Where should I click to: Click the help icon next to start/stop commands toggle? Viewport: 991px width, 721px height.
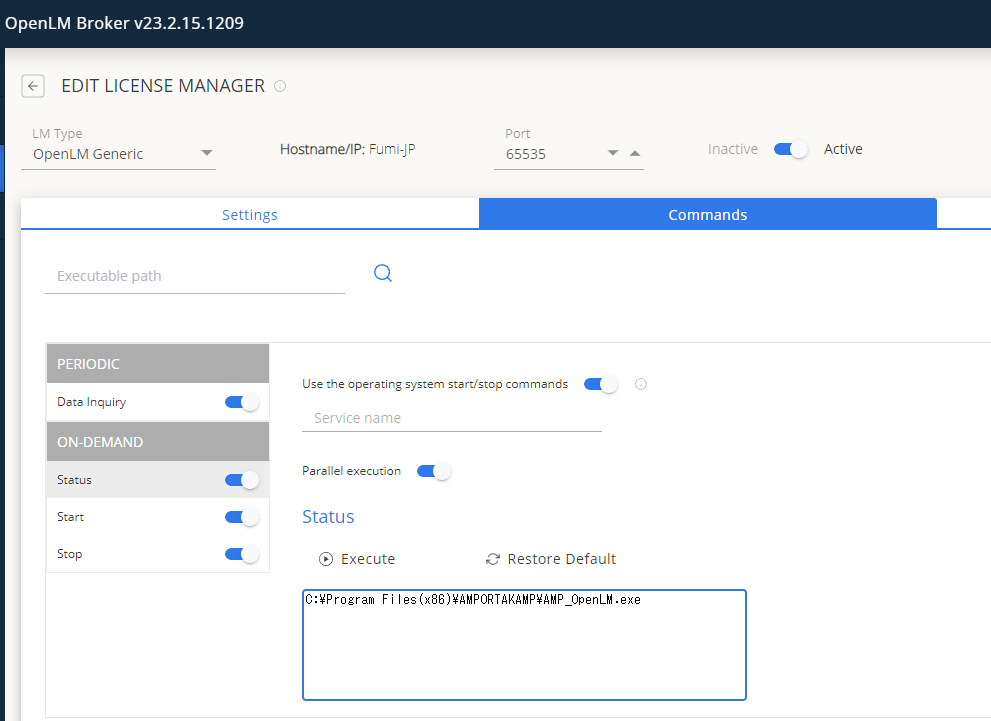[x=640, y=384]
